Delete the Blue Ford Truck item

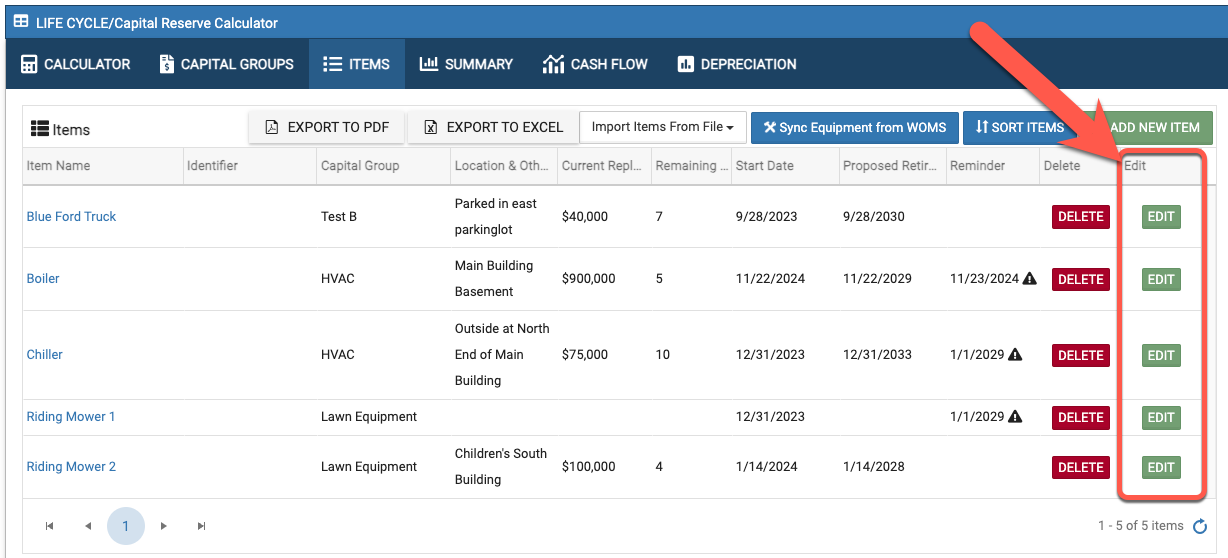[x=1080, y=217]
